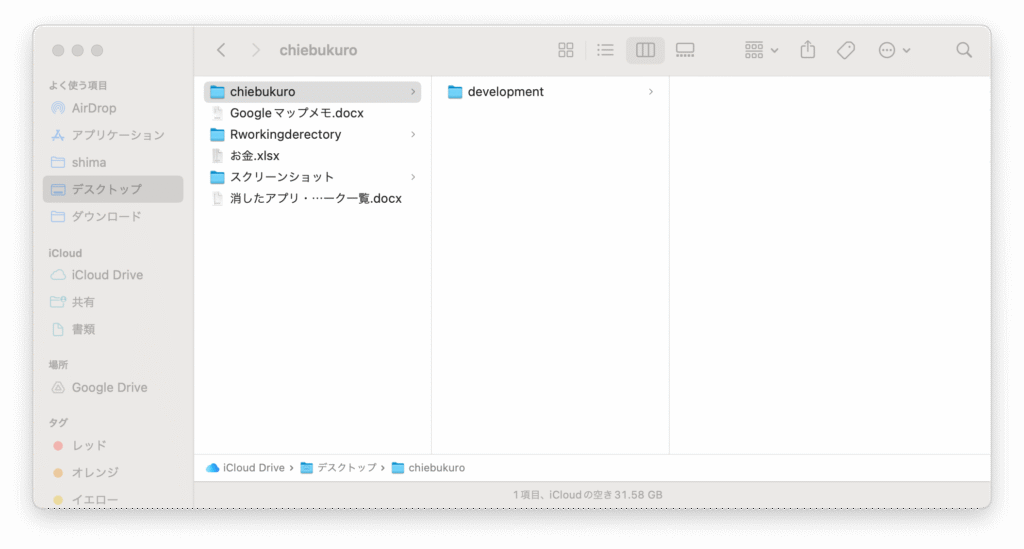Viewport: 1024px width, 549px height.
Task: Click the Share toolbar icon
Action: [x=808, y=50]
